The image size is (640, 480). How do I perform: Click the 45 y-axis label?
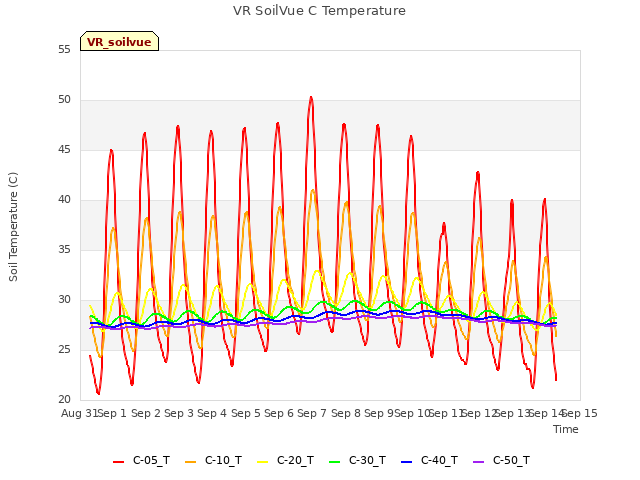point(64,150)
